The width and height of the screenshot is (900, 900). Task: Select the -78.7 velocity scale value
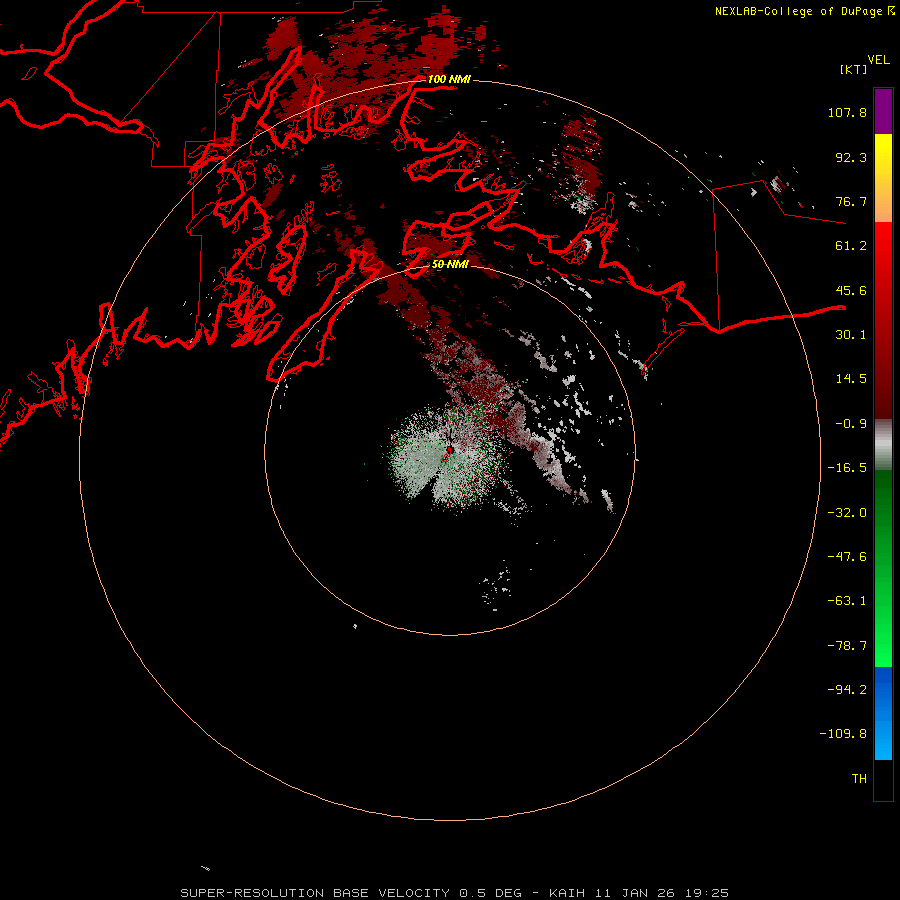point(847,646)
